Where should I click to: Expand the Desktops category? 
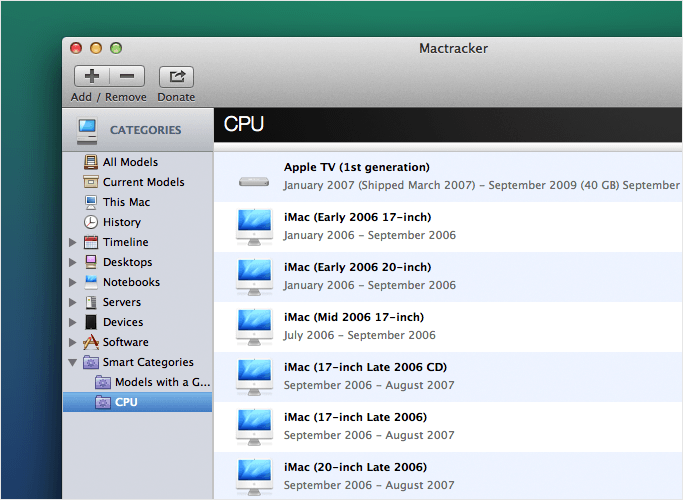[x=73, y=262]
